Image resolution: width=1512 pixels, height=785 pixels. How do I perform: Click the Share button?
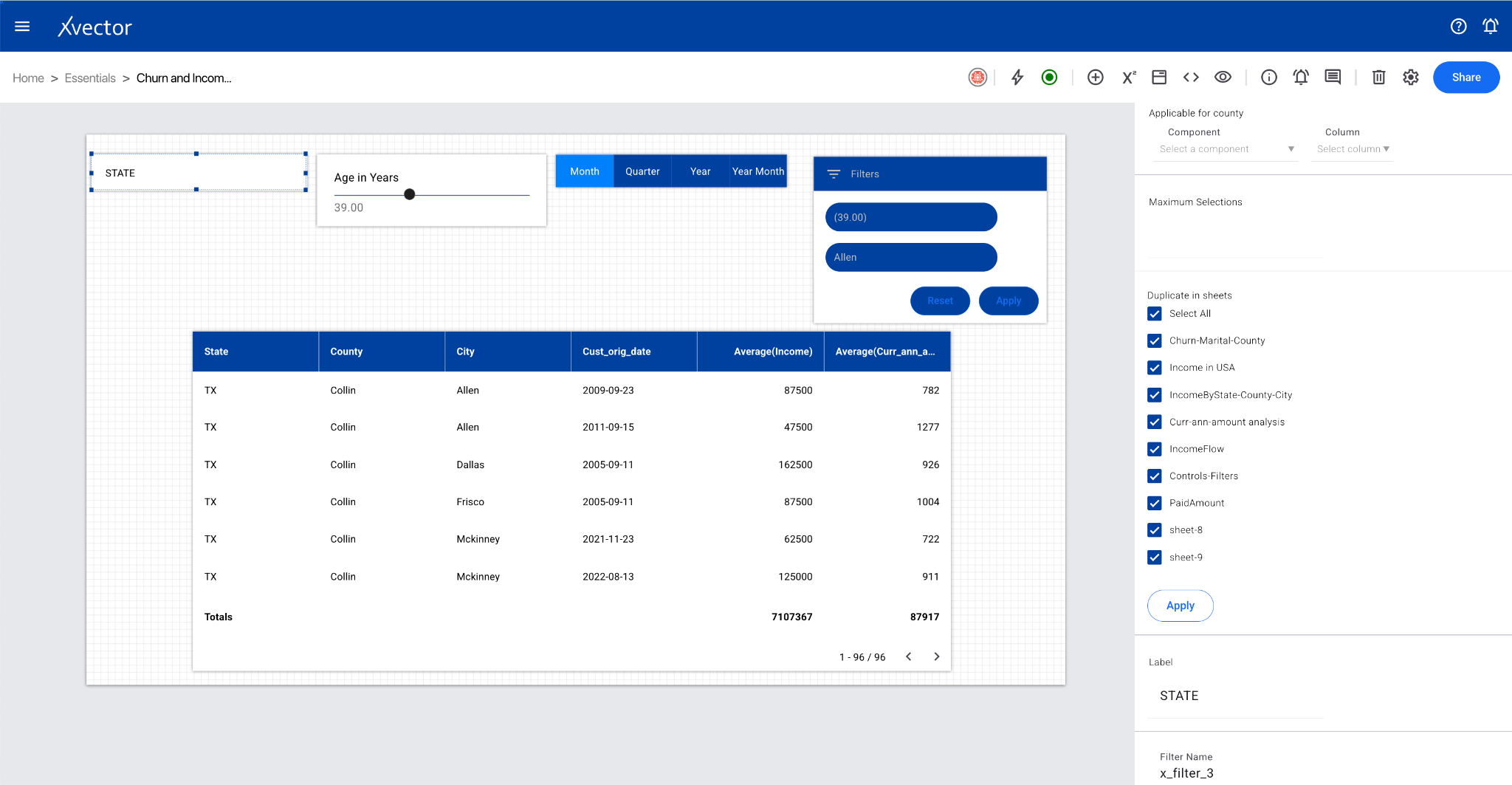(x=1466, y=78)
